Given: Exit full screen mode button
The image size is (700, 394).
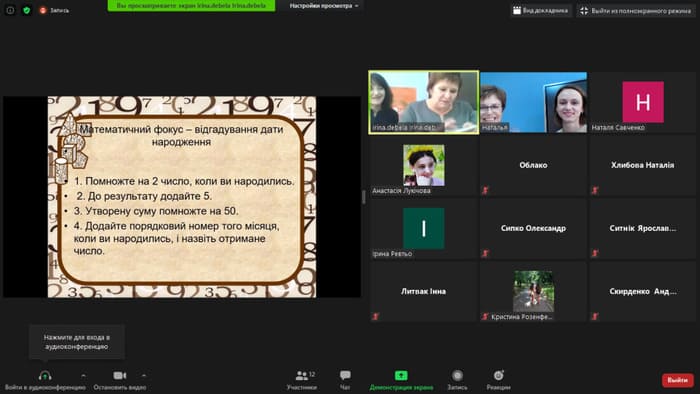Looking at the screenshot, I should 636,10.
